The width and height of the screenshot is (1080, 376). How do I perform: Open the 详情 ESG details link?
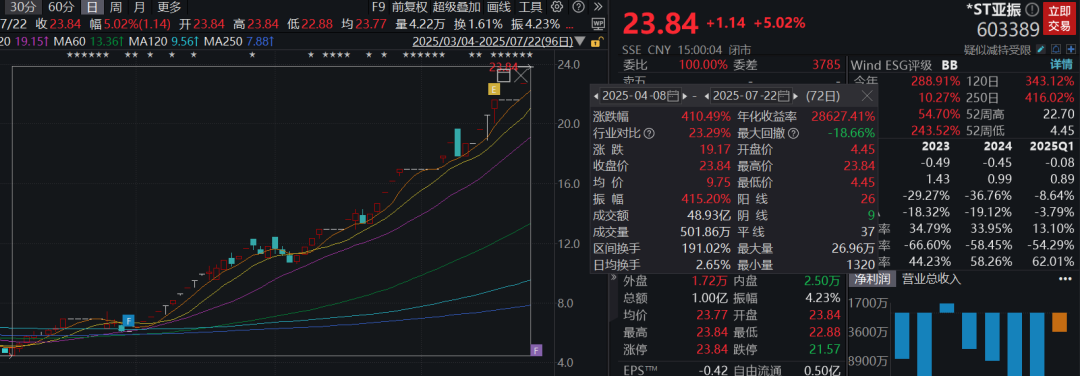coord(1061,65)
